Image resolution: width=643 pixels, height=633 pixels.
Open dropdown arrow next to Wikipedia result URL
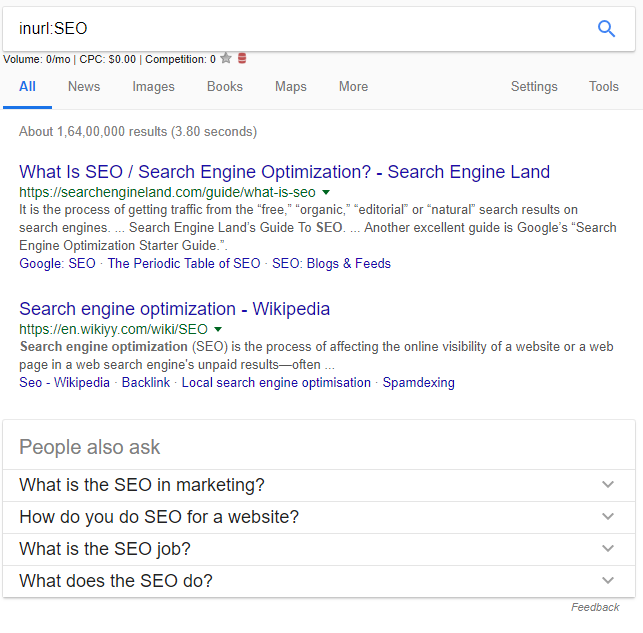tap(218, 328)
